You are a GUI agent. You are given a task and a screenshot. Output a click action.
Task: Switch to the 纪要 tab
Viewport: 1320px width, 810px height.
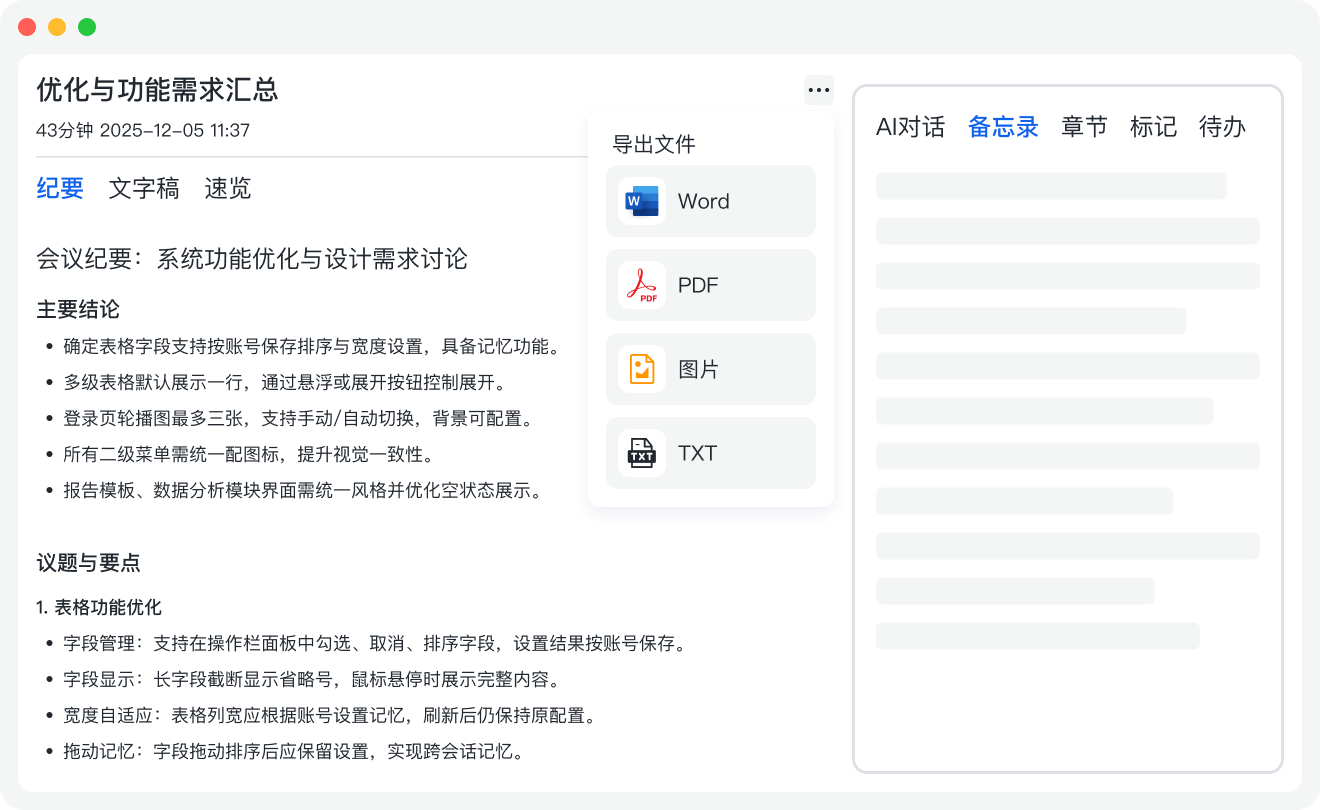click(x=60, y=188)
